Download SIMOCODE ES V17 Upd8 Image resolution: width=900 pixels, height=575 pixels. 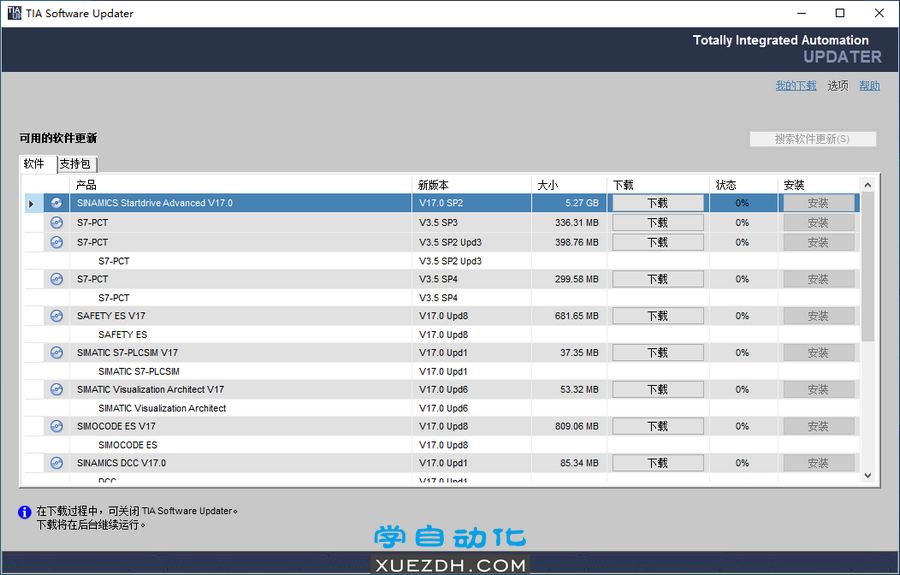click(x=658, y=426)
